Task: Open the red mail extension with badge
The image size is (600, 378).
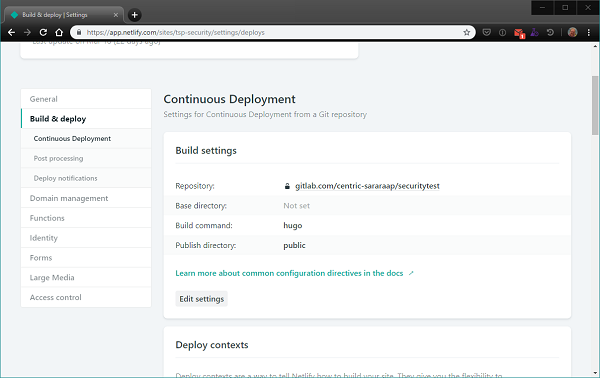Action: pyautogui.click(x=519, y=33)
